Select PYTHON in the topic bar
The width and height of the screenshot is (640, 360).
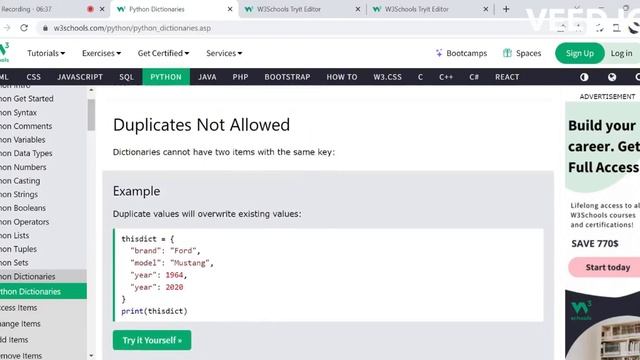(x=166, y=77)
